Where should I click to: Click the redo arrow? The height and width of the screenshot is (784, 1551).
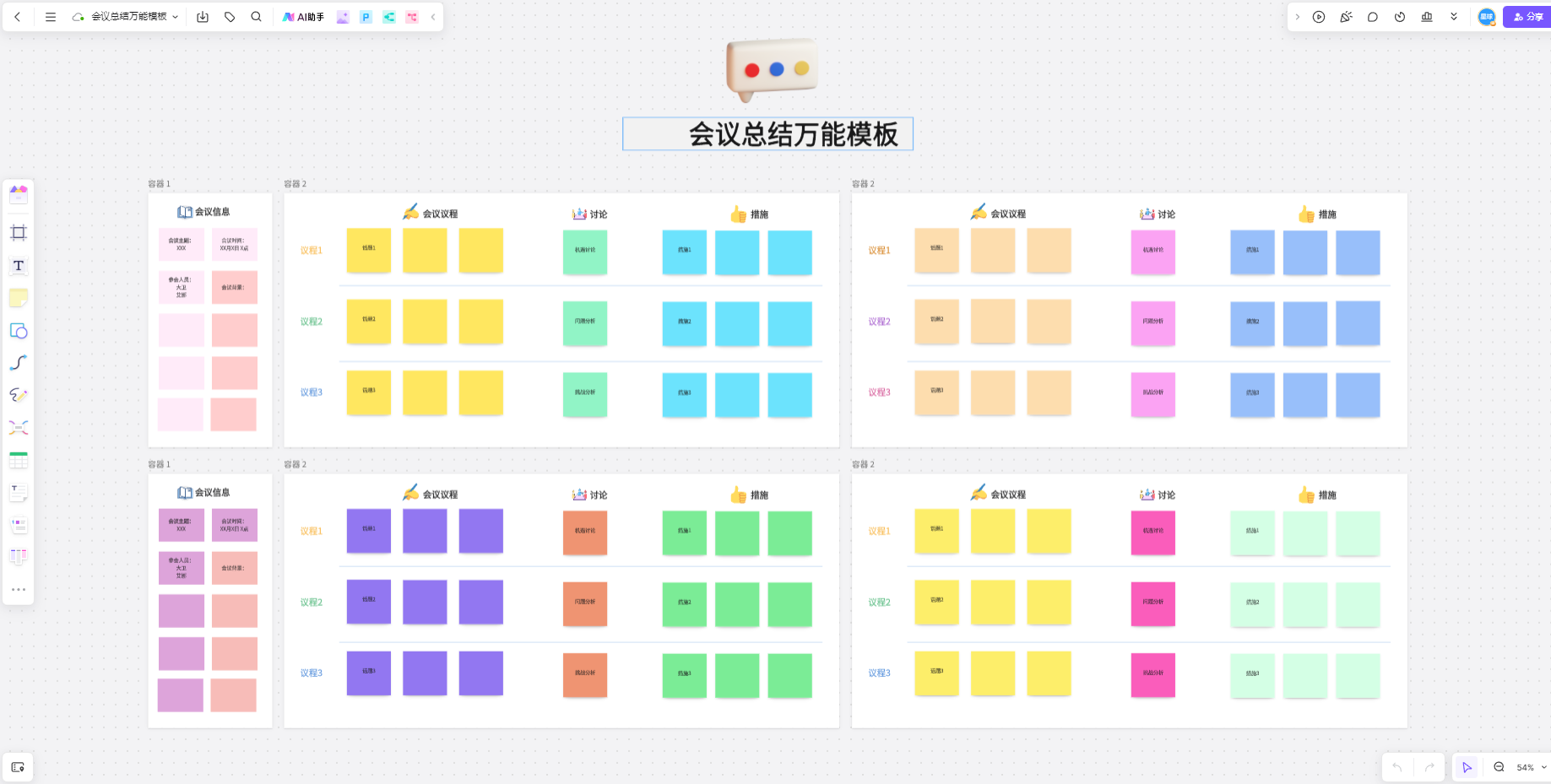pyautogui.click(x=1429, y=767)
